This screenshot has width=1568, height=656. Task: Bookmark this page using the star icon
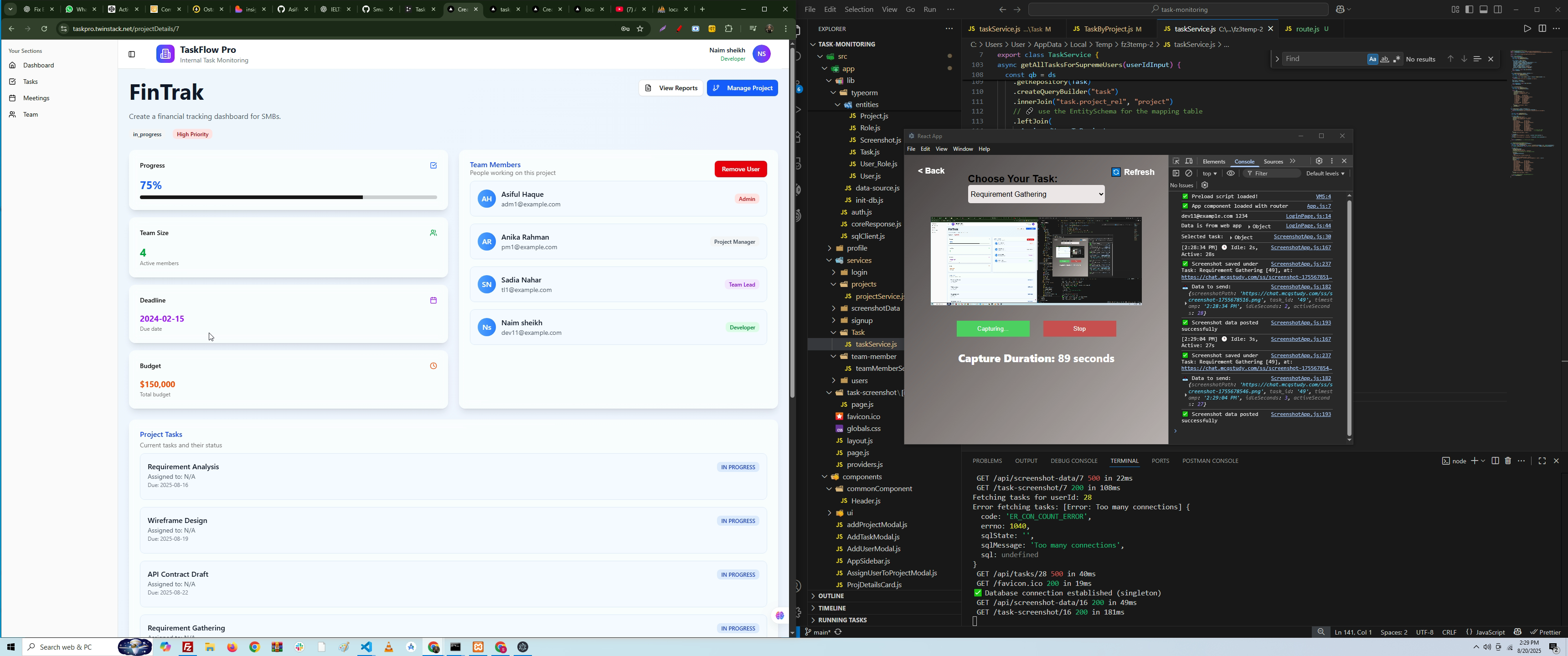click(640, 29)
